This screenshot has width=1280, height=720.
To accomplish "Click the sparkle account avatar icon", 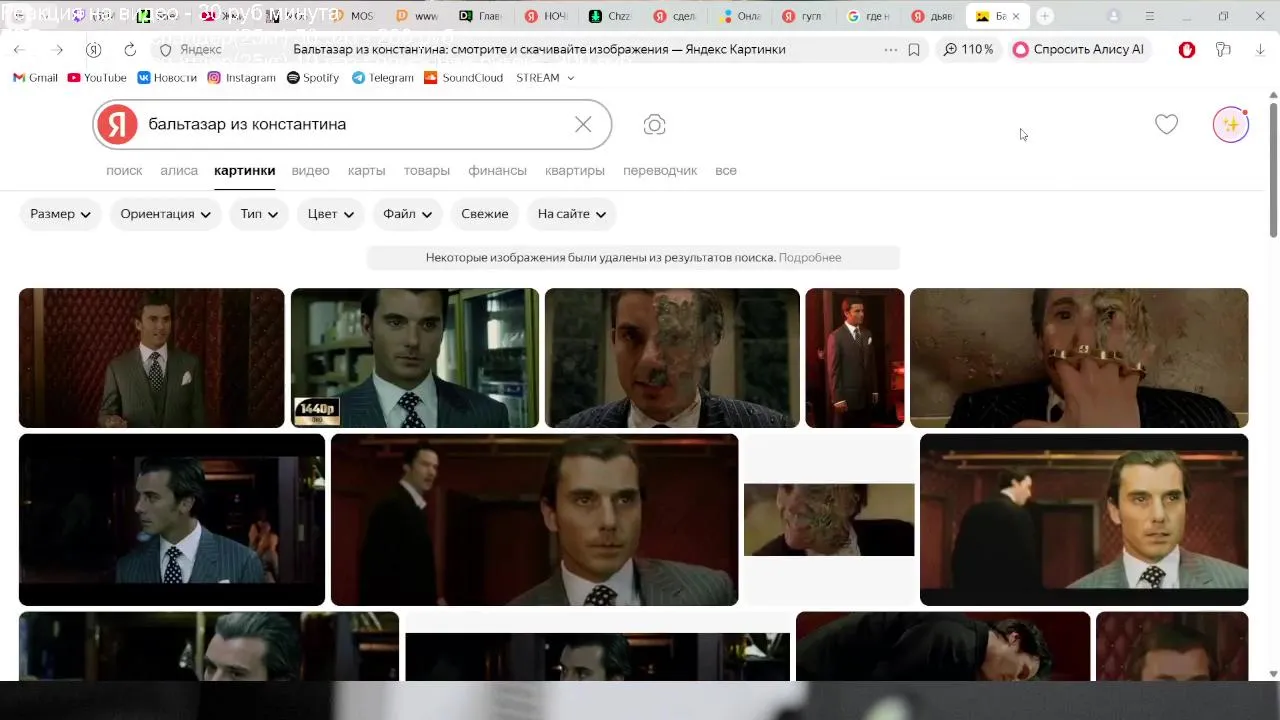I will 1230,124.
